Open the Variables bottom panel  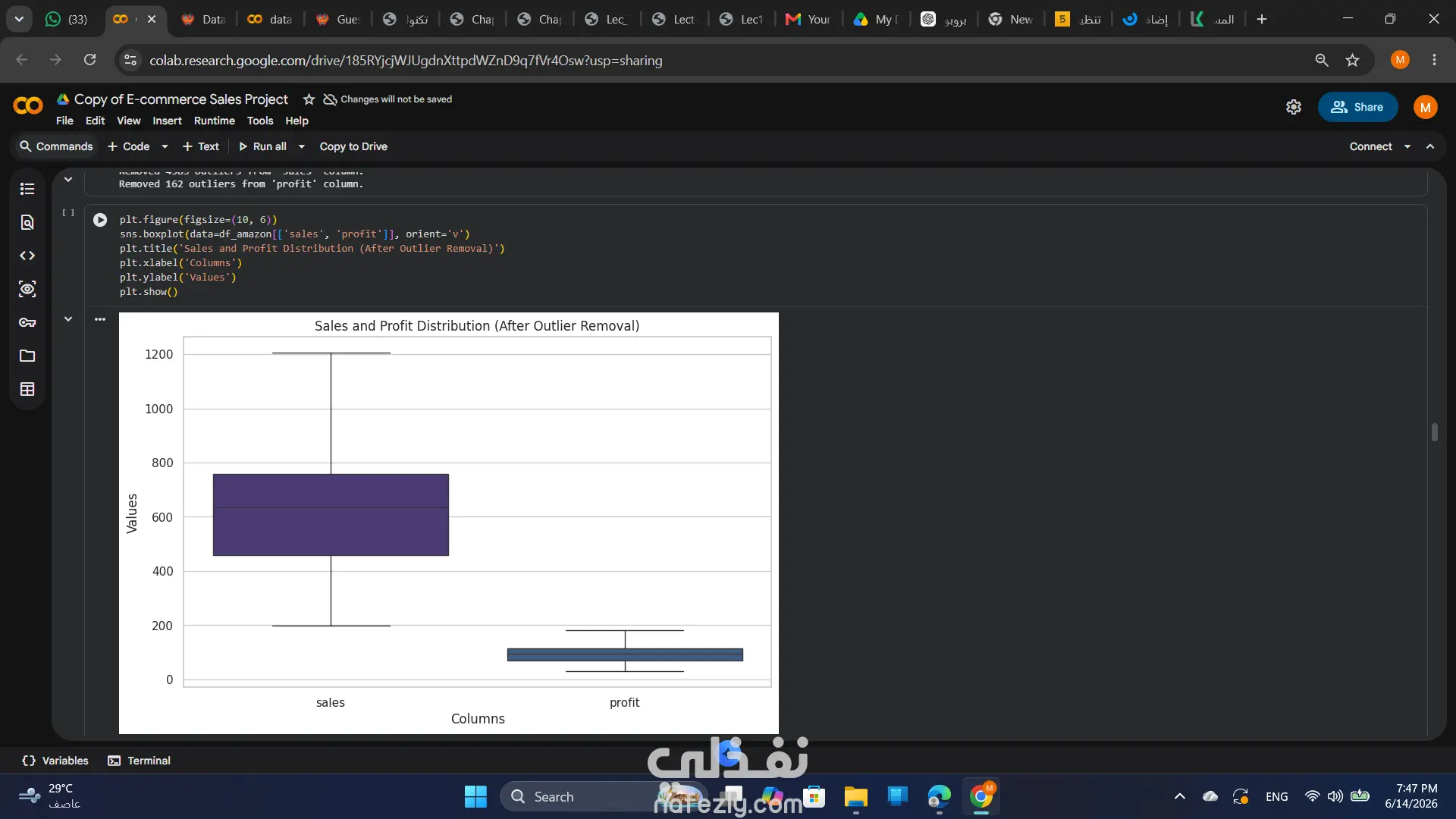[55, 761]
